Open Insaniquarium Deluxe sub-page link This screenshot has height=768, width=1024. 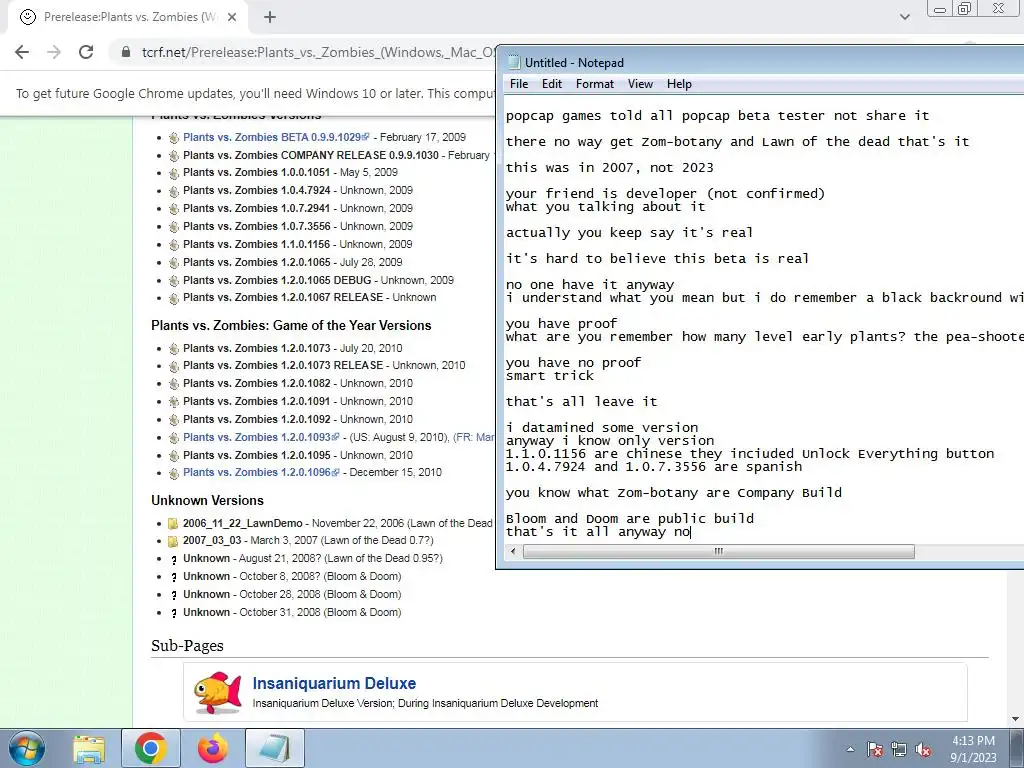click(x=334, y=683)
